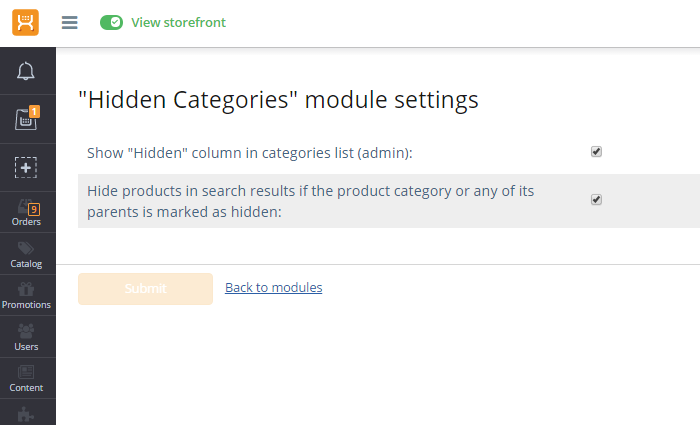Open the Content sidebar section
Image resolution: width=700 pixels, height=425 pixels.
pos(28,378)
